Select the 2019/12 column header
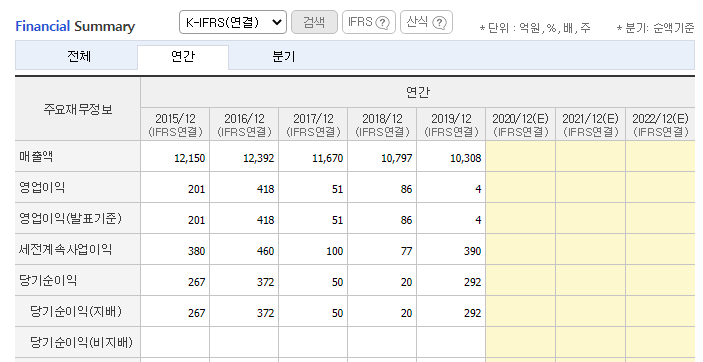703x362 pixels. 451,124
